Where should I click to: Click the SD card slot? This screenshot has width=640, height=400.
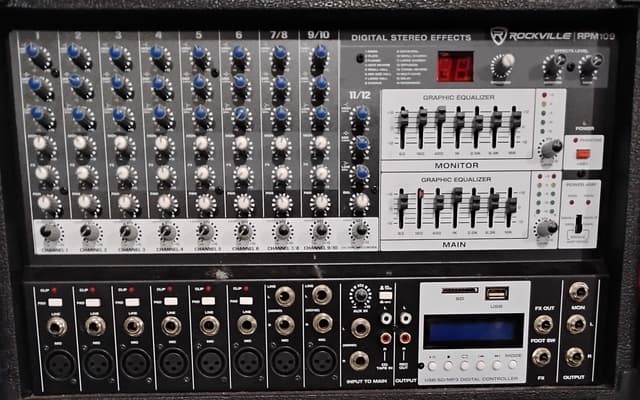tap(460, 291)
